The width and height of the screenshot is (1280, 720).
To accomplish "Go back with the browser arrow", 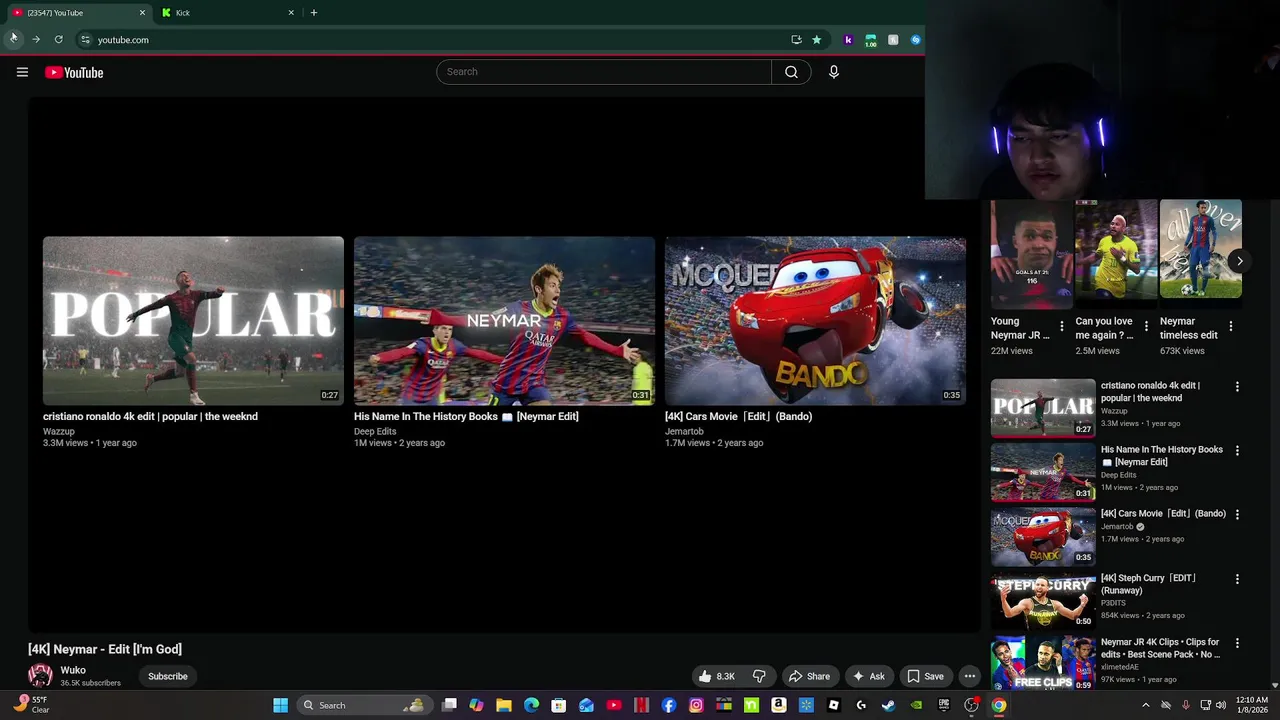I will tap(13, 40).
